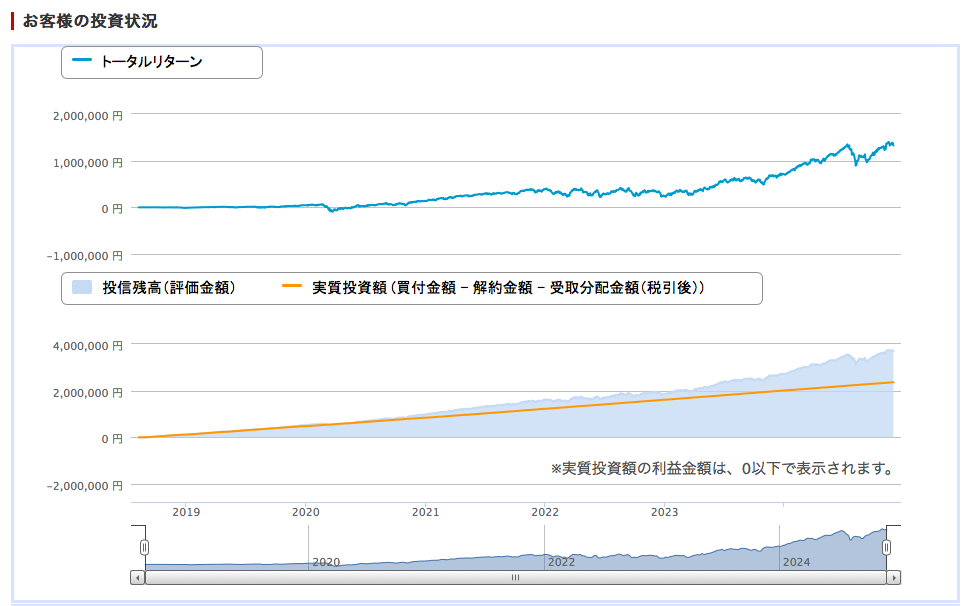Click the 2022 label in the navigator
Viewport: 968px width, 606px height.
(561, 562)
